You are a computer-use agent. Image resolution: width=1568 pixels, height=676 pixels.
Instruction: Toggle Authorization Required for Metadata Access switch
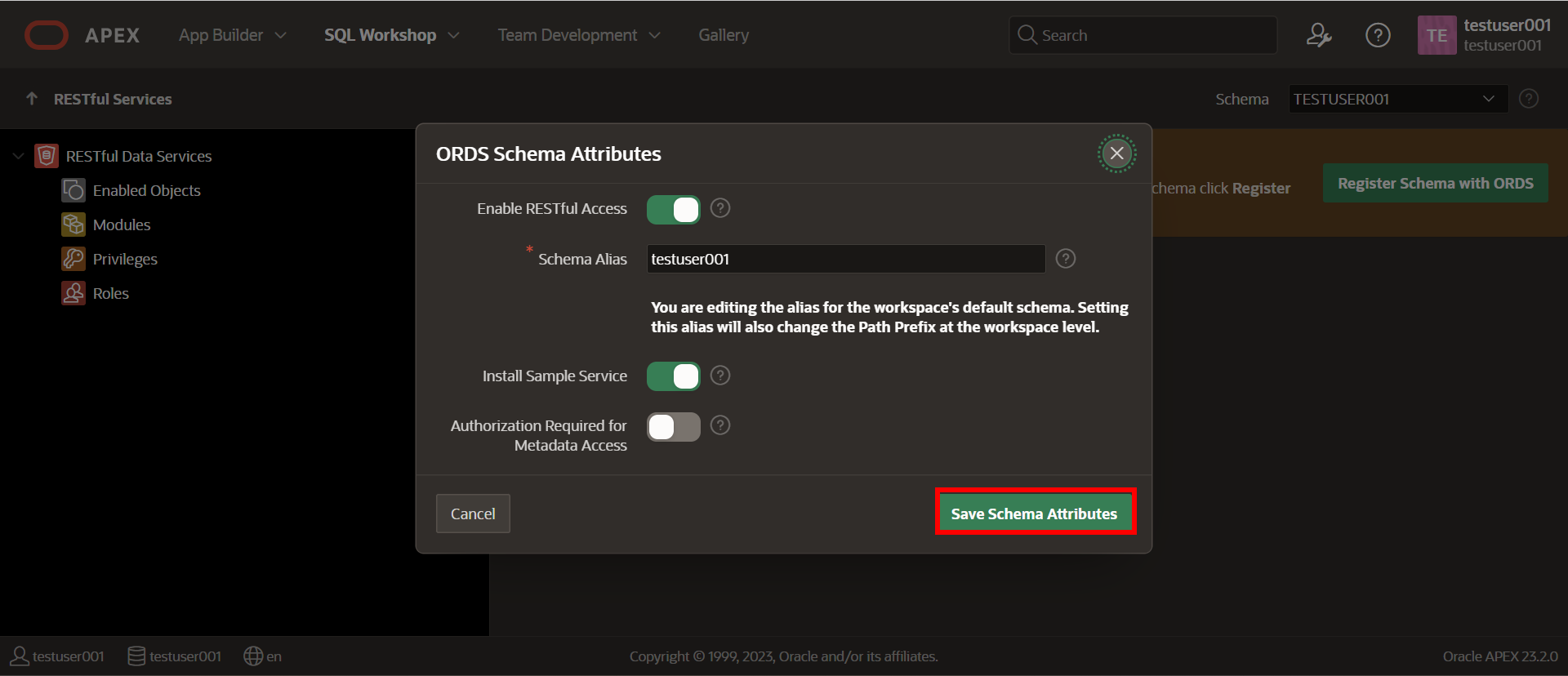(674, 427)
